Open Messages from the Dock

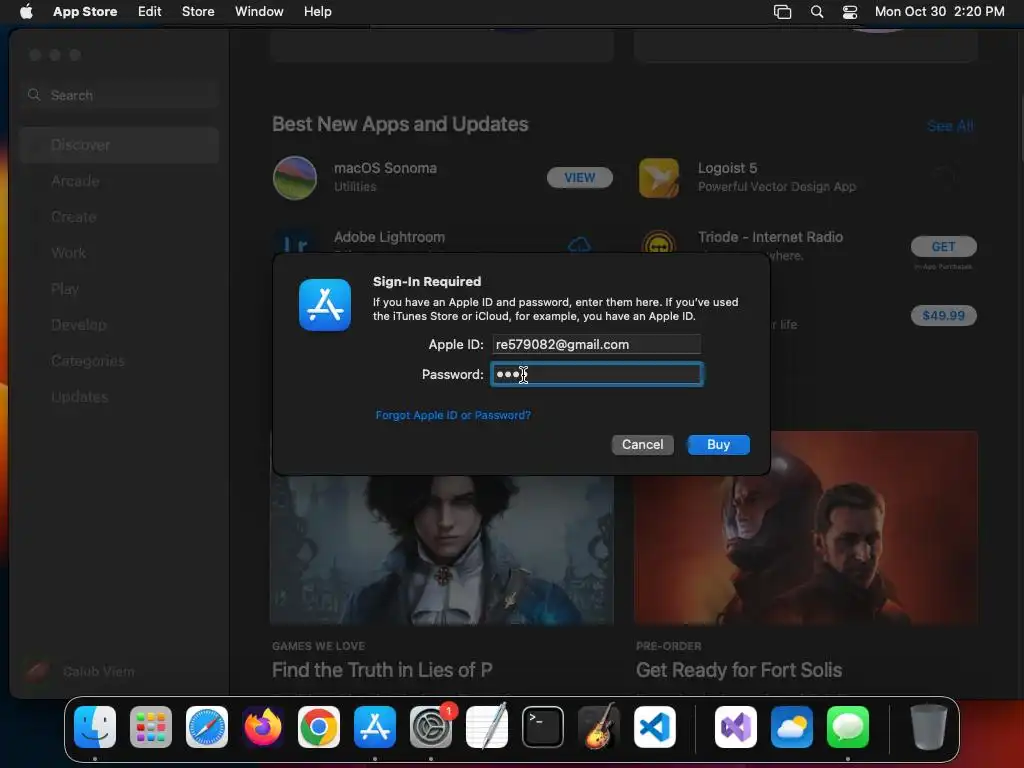click(x=848, y=727)
